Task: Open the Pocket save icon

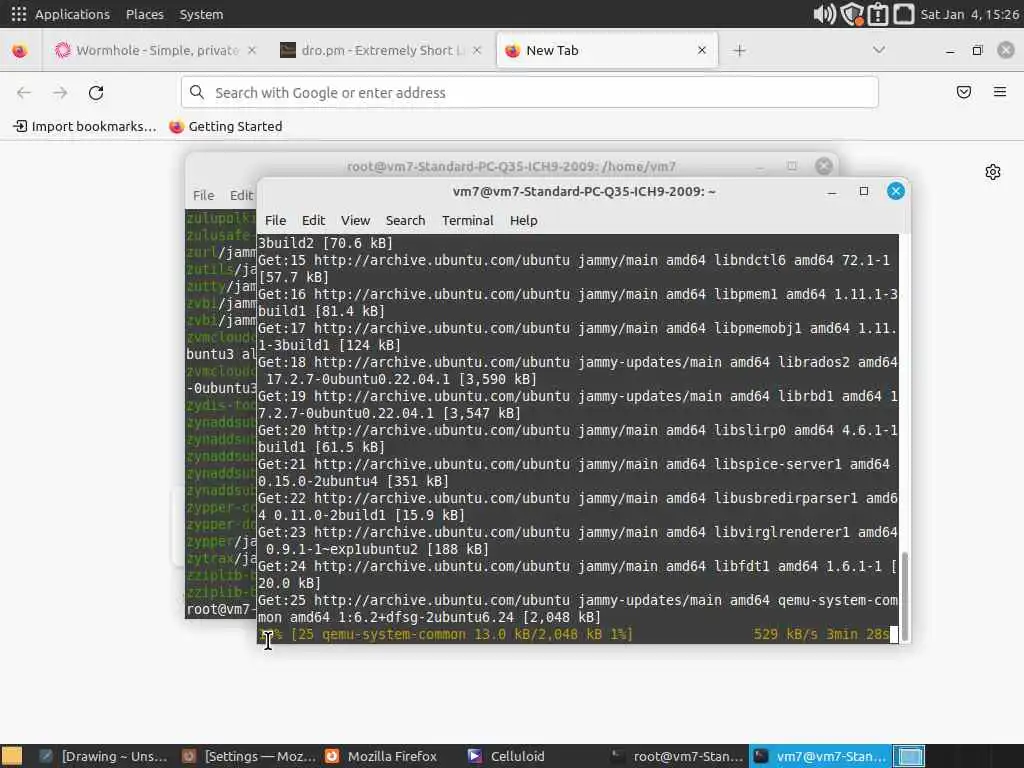Action: pos(963,92)
